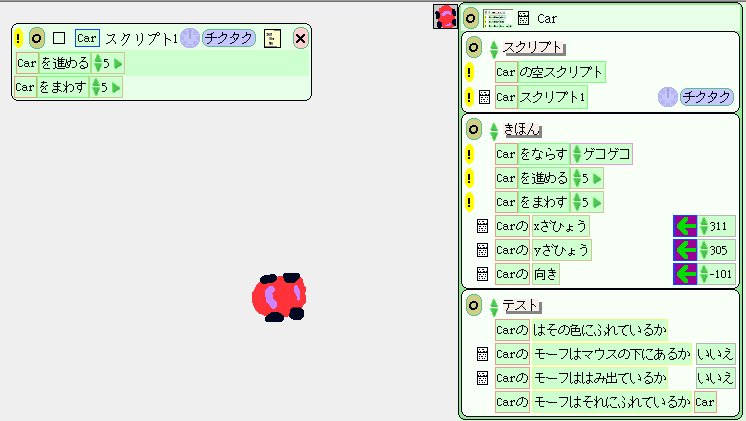
Task: Click the clock icon in viewer スクリプト1 row
Action: click(x=667, y=97)
